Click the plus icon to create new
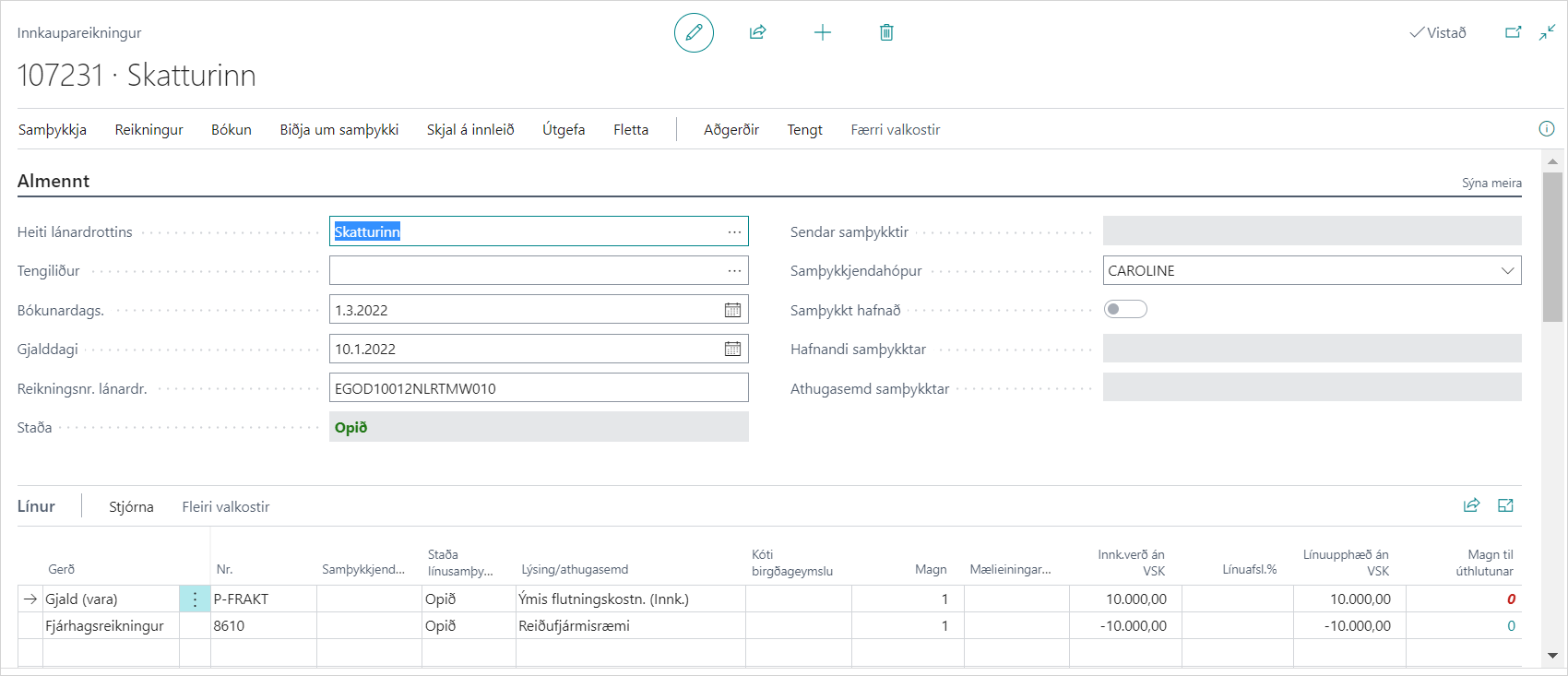This screenshot has width=1568, height=676. pos(822,33)
